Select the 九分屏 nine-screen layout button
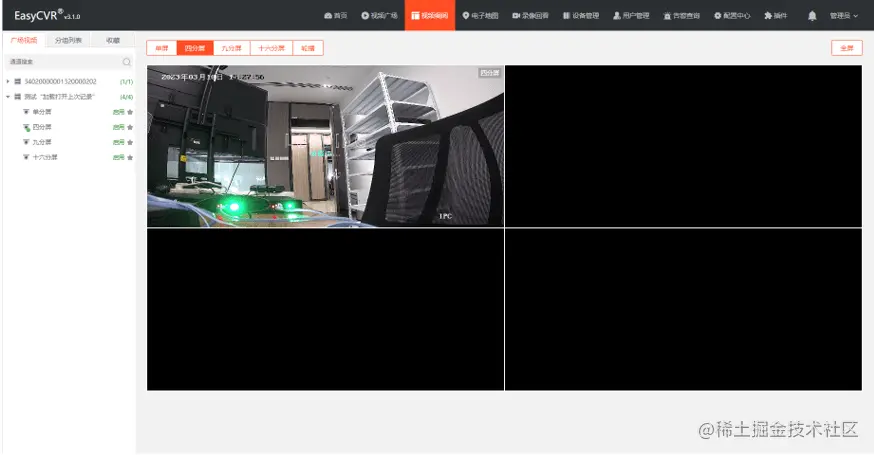874x455 pixels. tap(231, 48)
